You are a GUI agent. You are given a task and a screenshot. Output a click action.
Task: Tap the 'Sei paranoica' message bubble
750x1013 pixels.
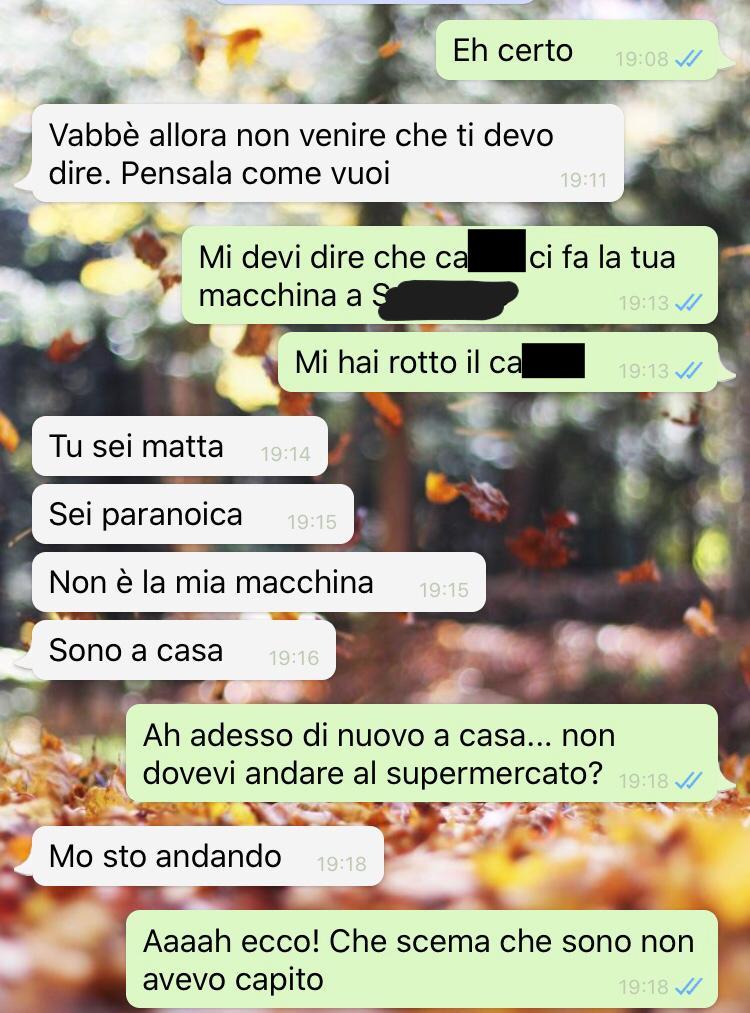click(x=193, y=514)
